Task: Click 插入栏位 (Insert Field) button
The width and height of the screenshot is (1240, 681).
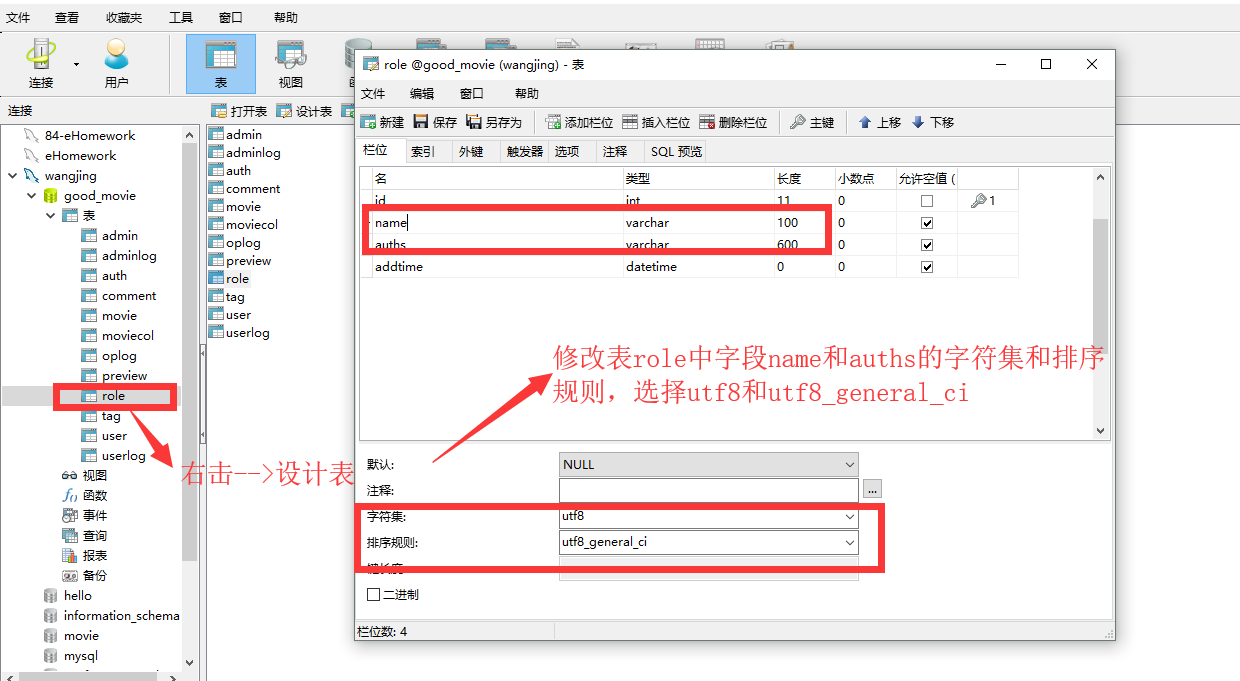Action: [656, 122]
